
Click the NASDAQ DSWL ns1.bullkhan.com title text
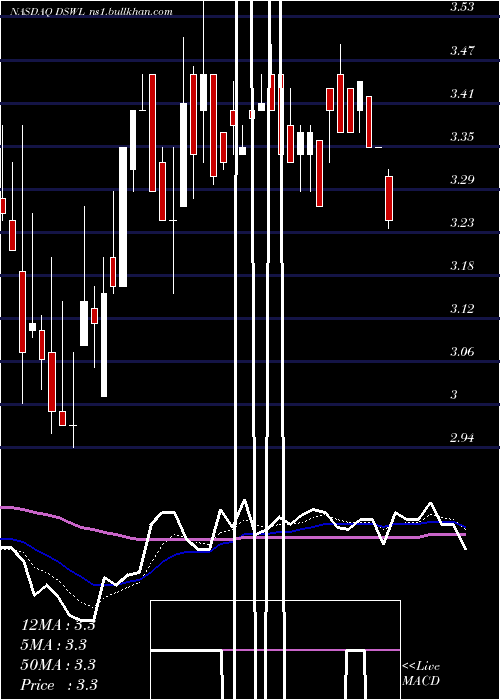91,12
